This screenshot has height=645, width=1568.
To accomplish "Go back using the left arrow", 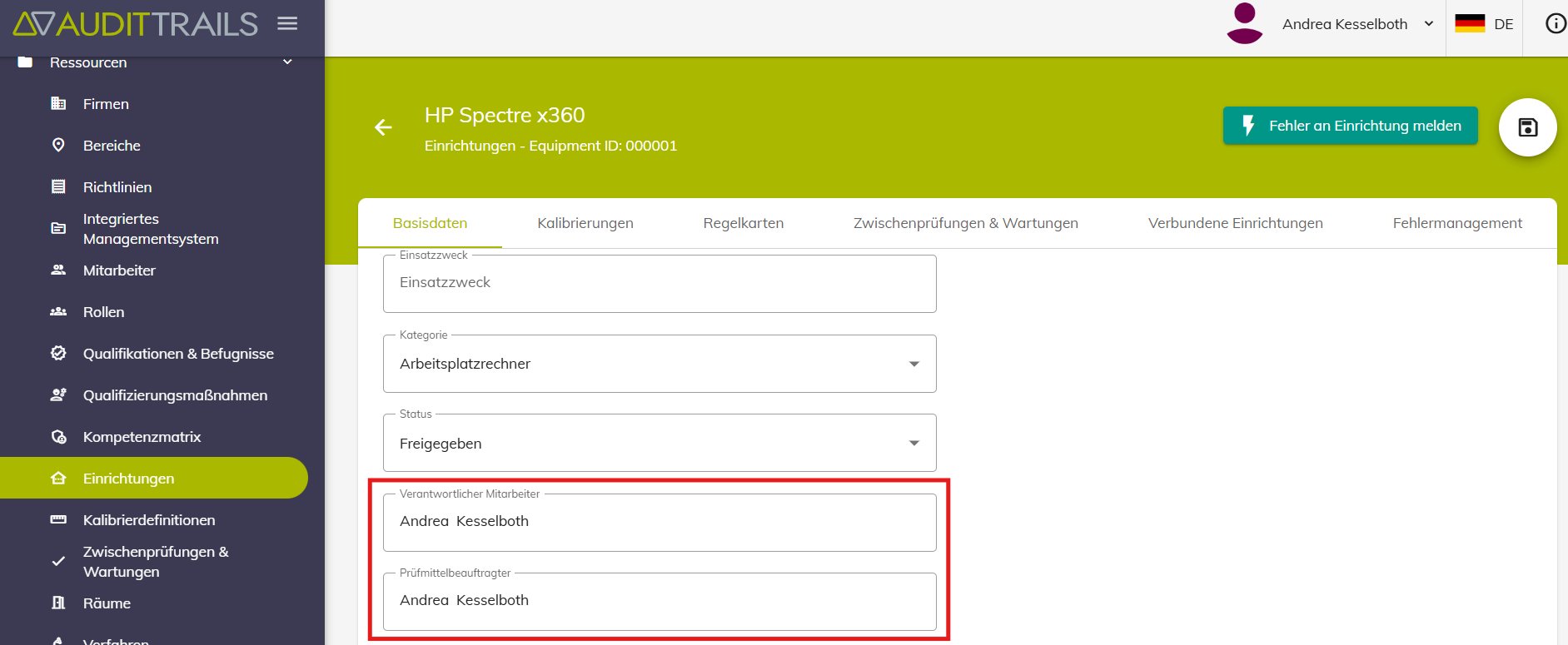I will (383, 127).
